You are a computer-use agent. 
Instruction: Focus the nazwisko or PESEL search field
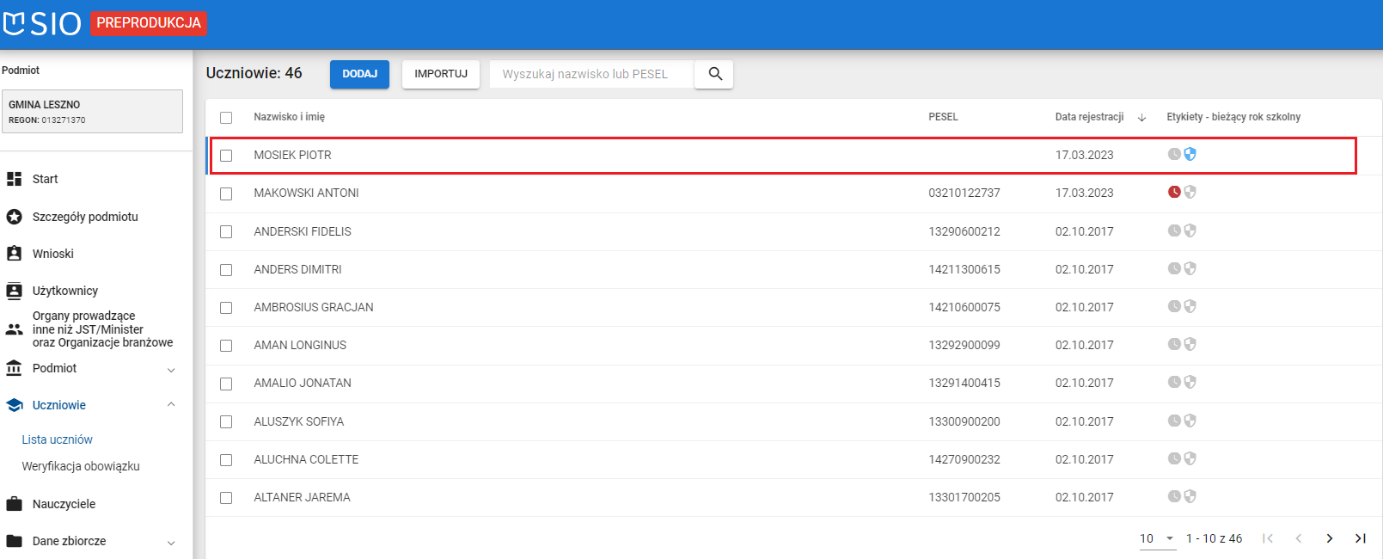click(590, 74)
